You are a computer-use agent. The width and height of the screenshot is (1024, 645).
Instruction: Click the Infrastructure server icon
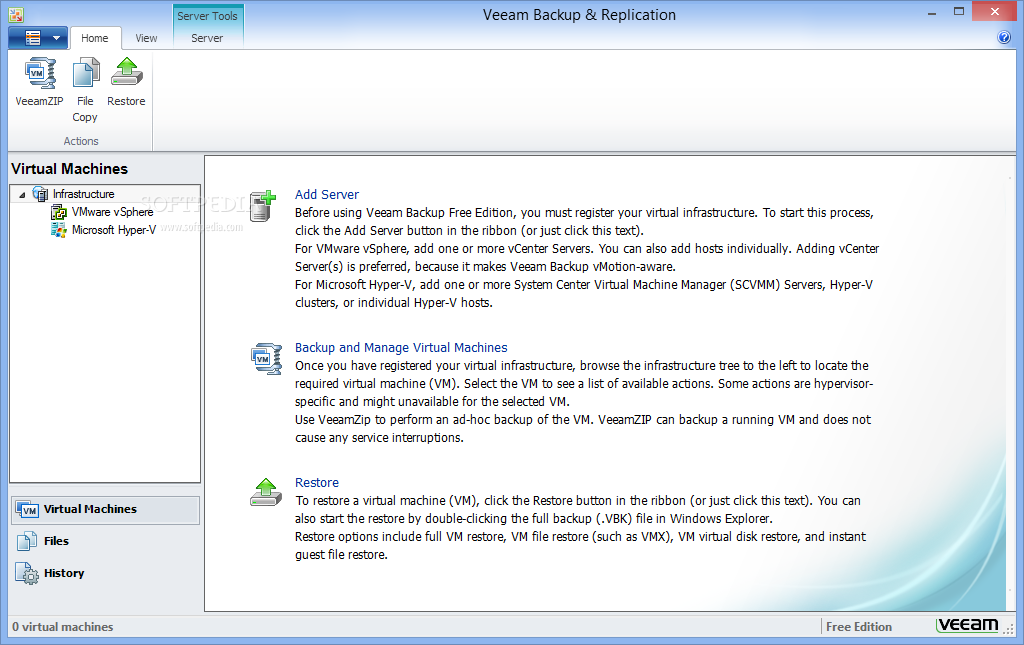click(40, 194)
